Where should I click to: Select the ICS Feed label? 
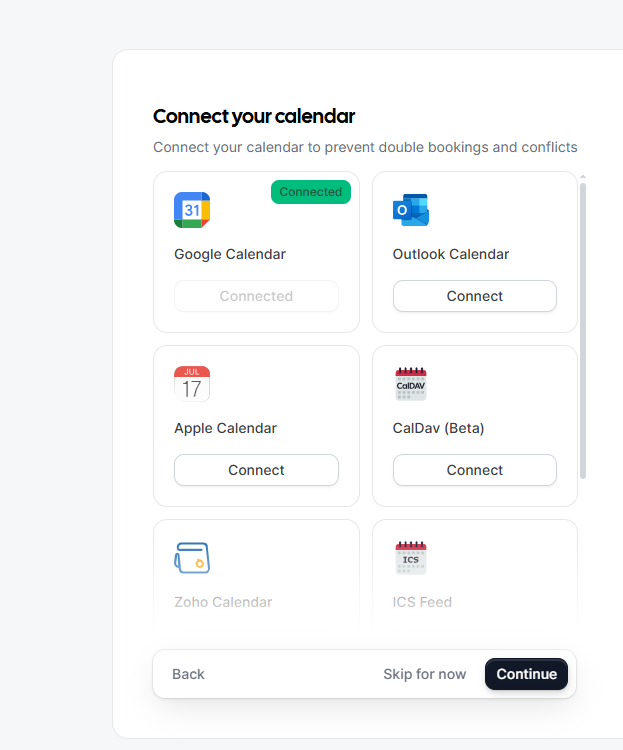[x=422, y=602]
